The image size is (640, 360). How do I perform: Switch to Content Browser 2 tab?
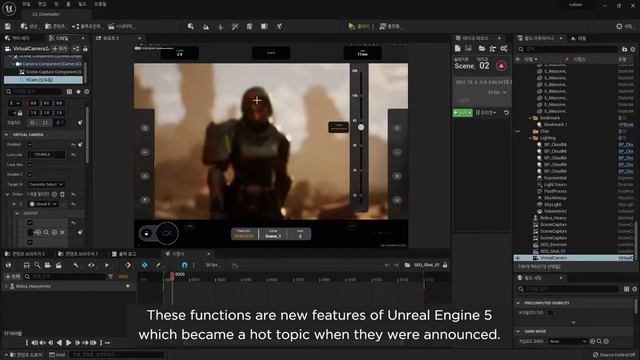[x=25, y=254]
